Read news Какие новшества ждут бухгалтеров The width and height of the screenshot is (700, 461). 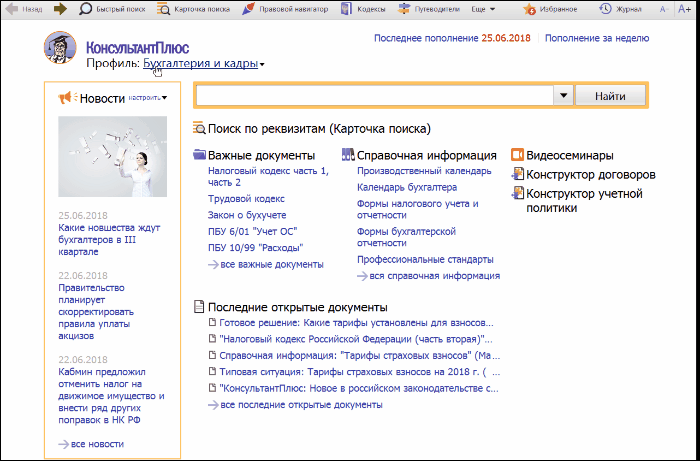point(109,240)
